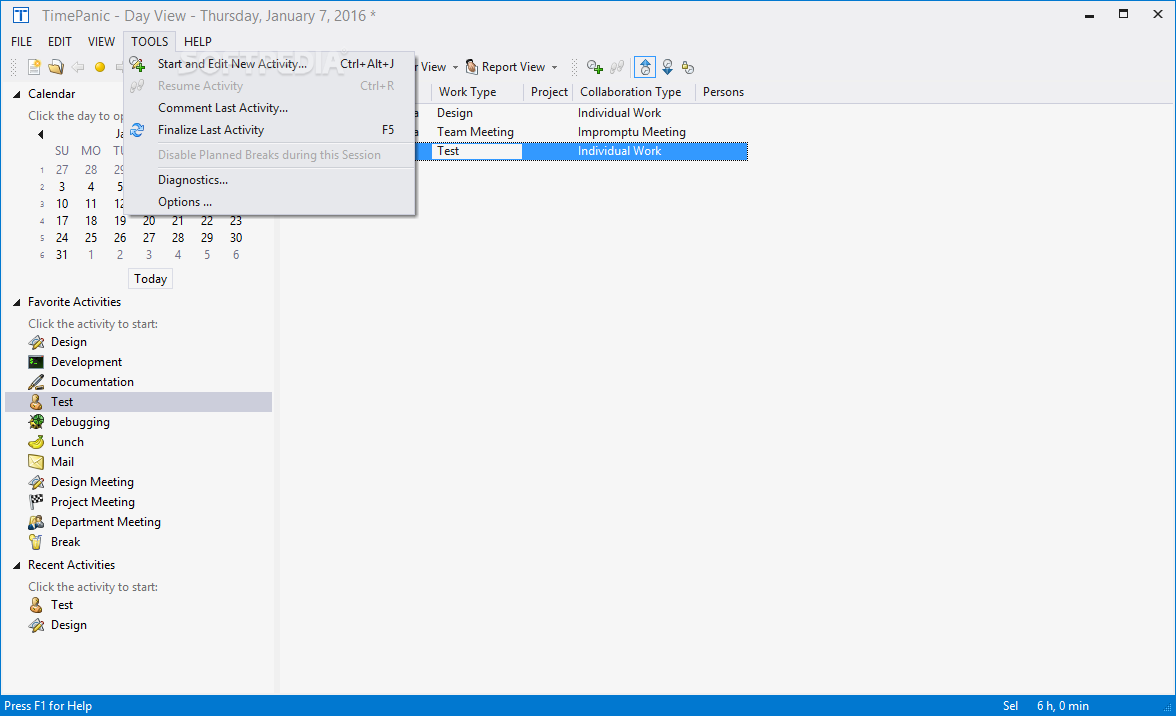Click the Debugging bug icon
This screenshot has height=716, width=1176.
36,422
